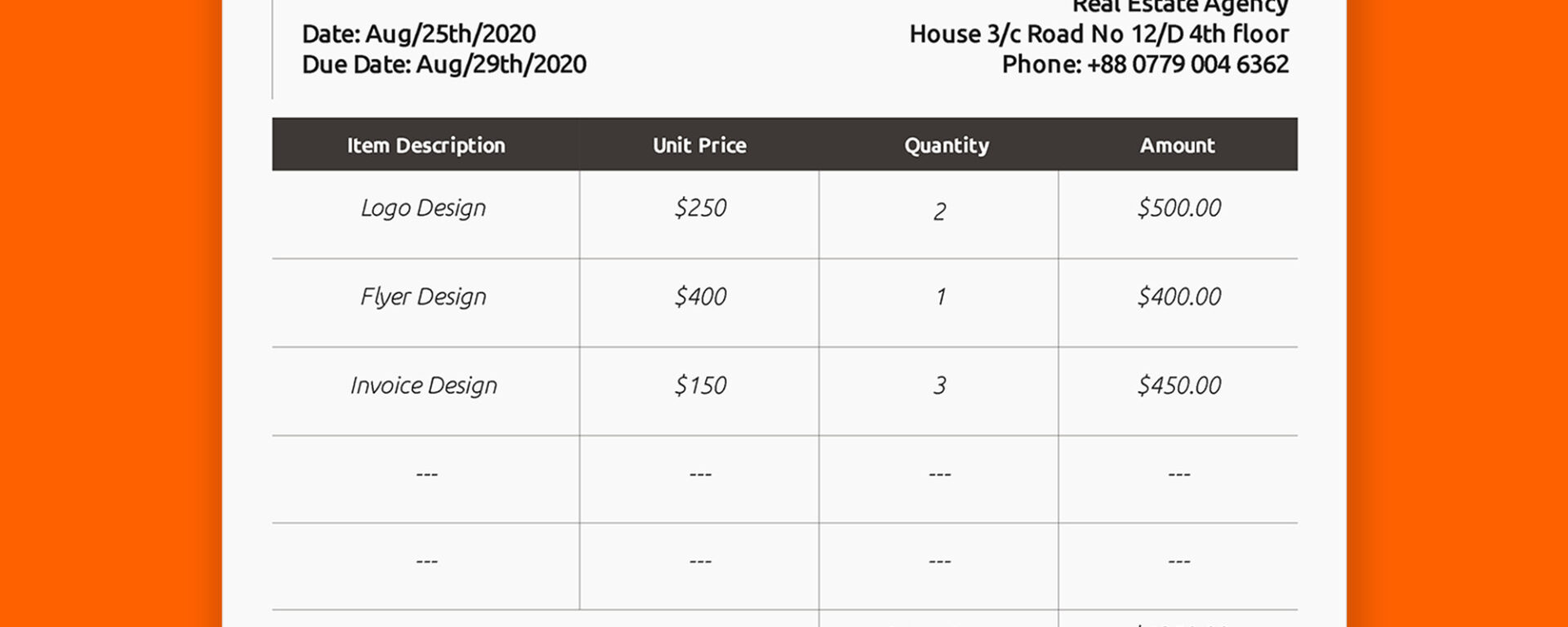Select the $400 unit price cell
1568x627 pixels.
(x=700, y=296)
